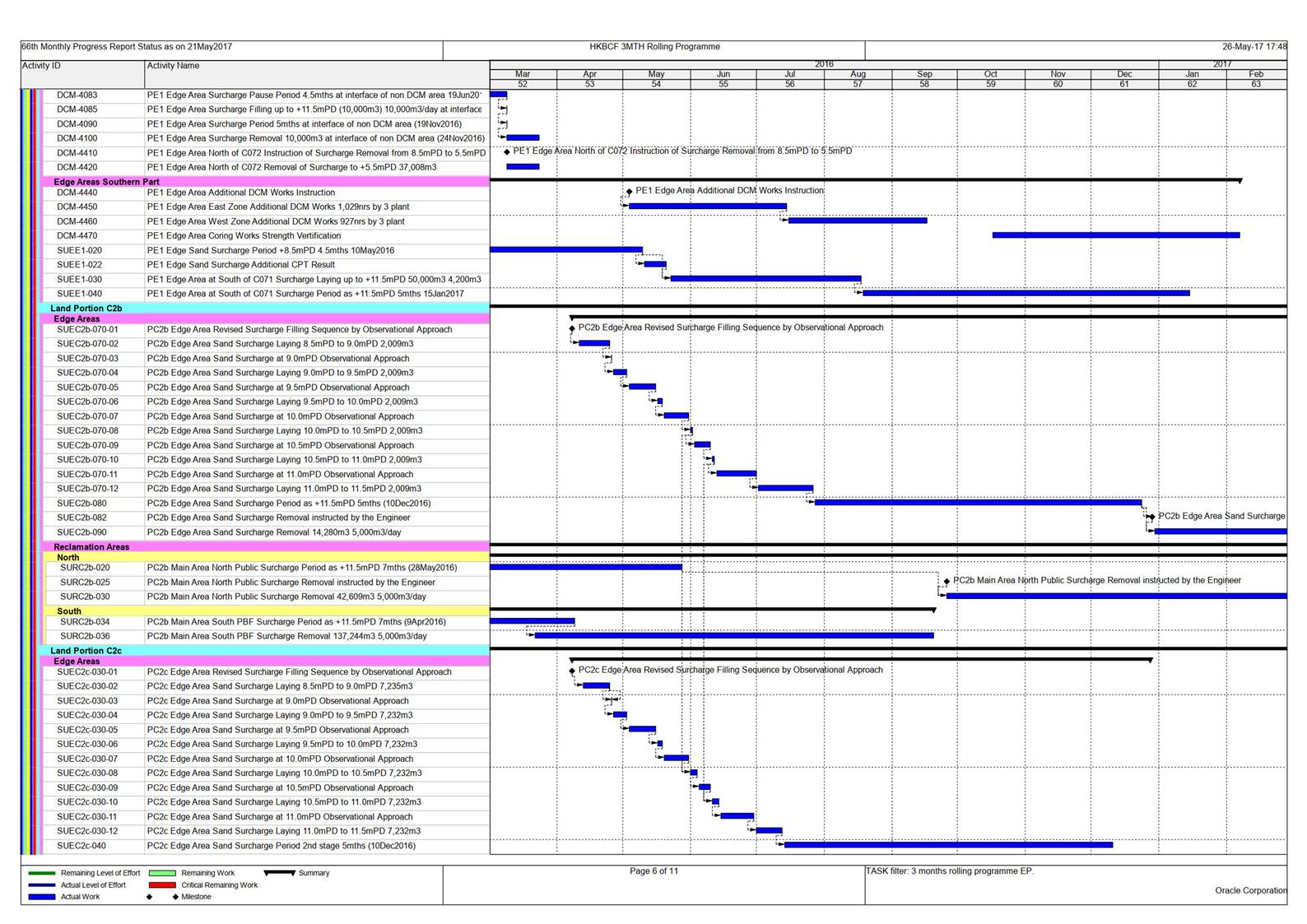Select the DCM-4470 coring works Gantt bar
This screenshot has width=1307, height=924.
tap(1116, 235)
